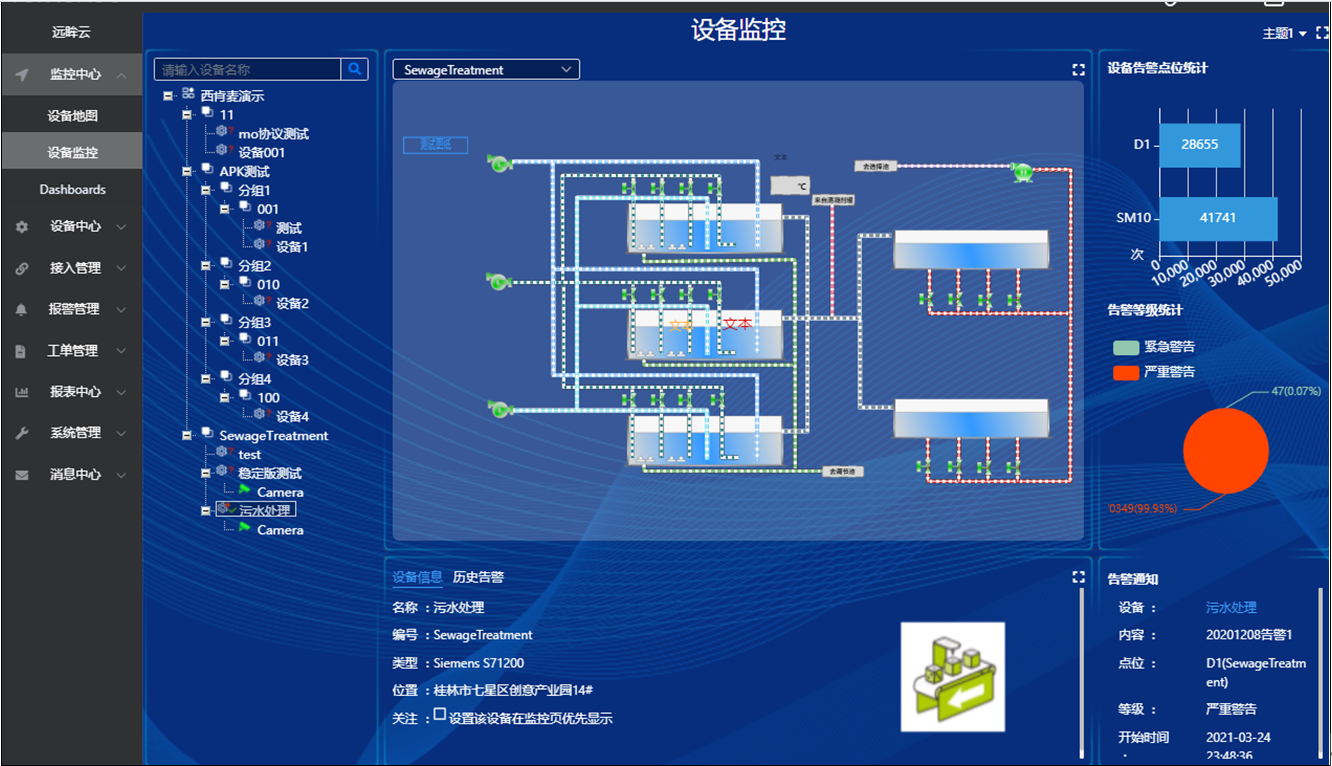
Task: Collapse the 分组1 tree node
Action: [206, 190]
